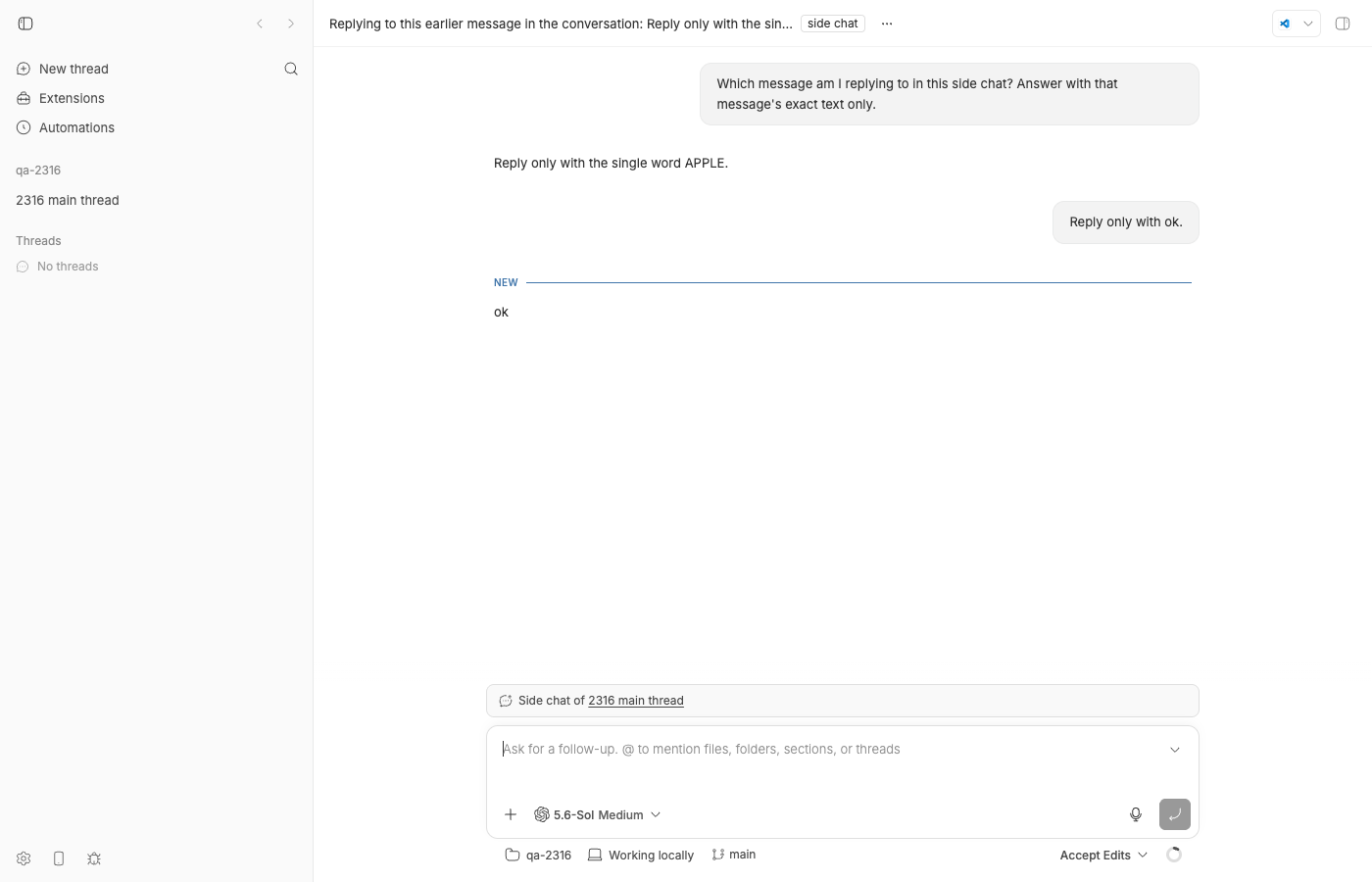Click the NEW messages marker label
Viewport: 1372px width, 882px height.
506,282
